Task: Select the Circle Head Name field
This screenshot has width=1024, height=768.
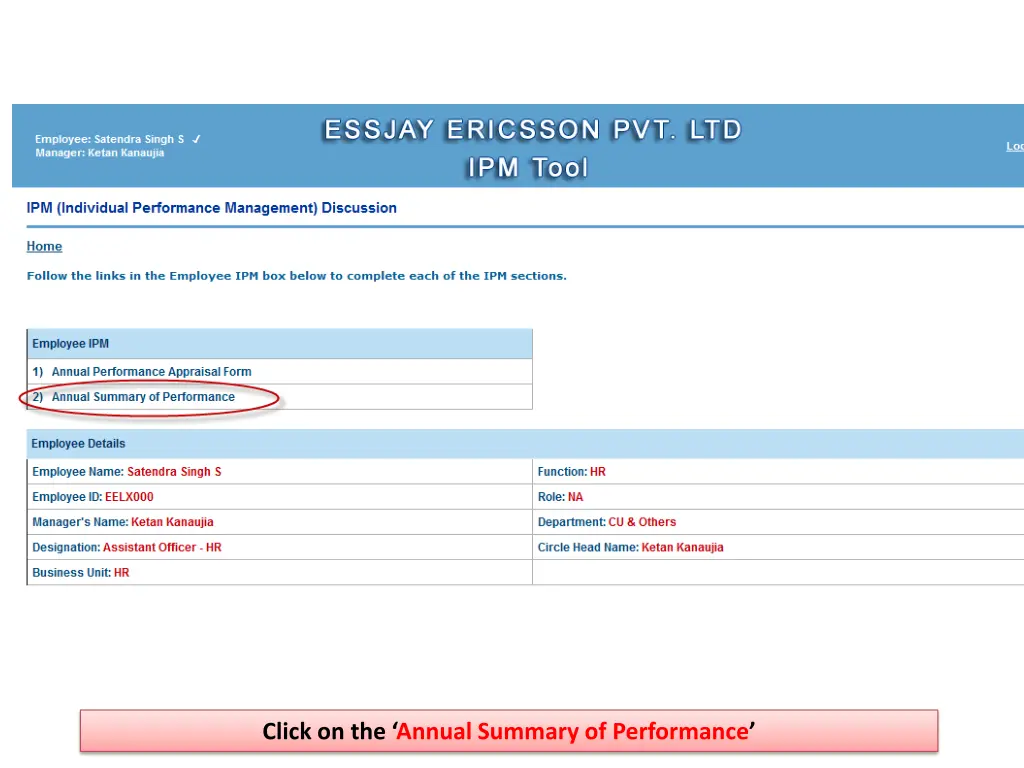Action: 631,548
